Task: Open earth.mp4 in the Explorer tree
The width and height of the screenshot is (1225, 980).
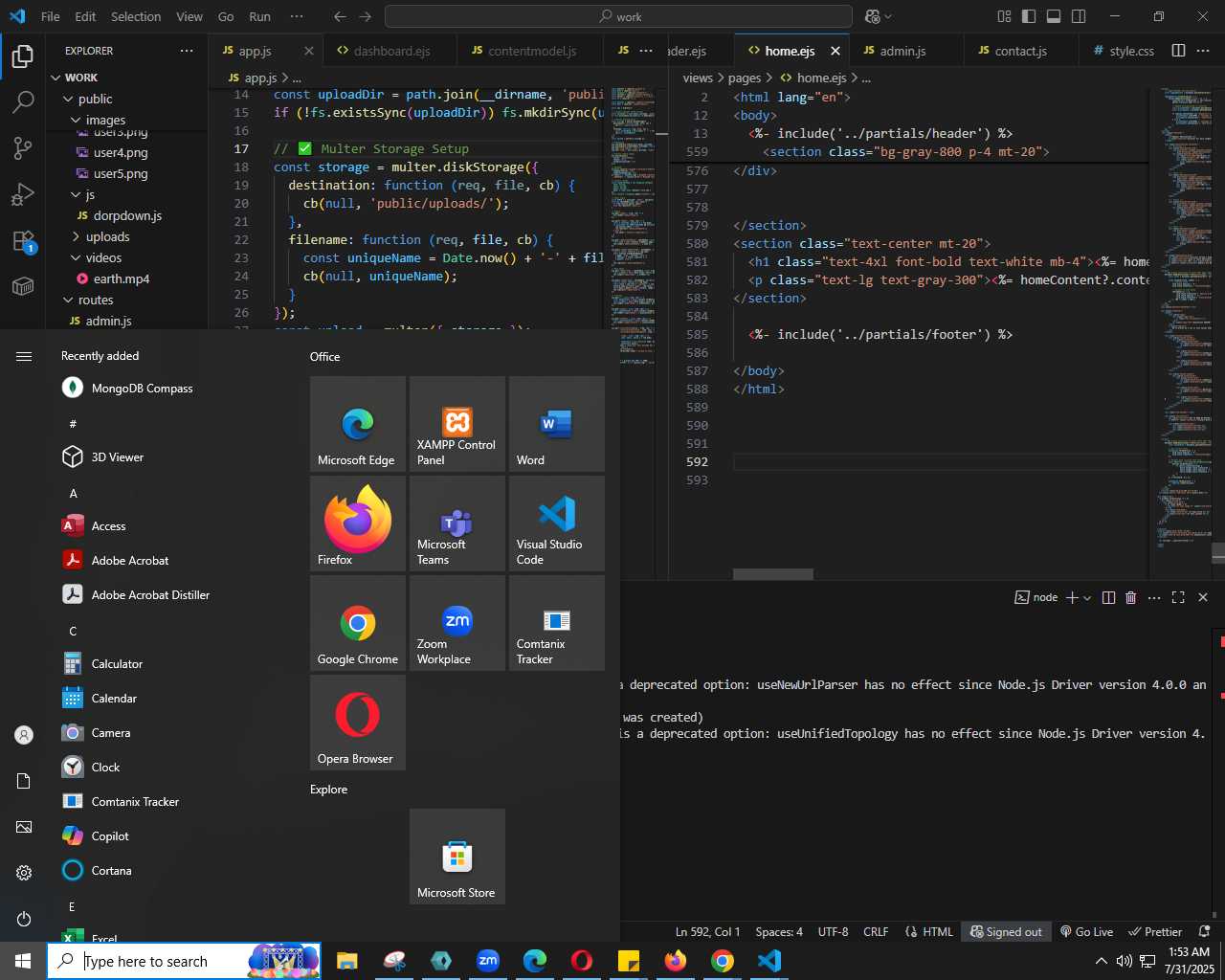Action: pyautogui.click(x=121, y=278)
